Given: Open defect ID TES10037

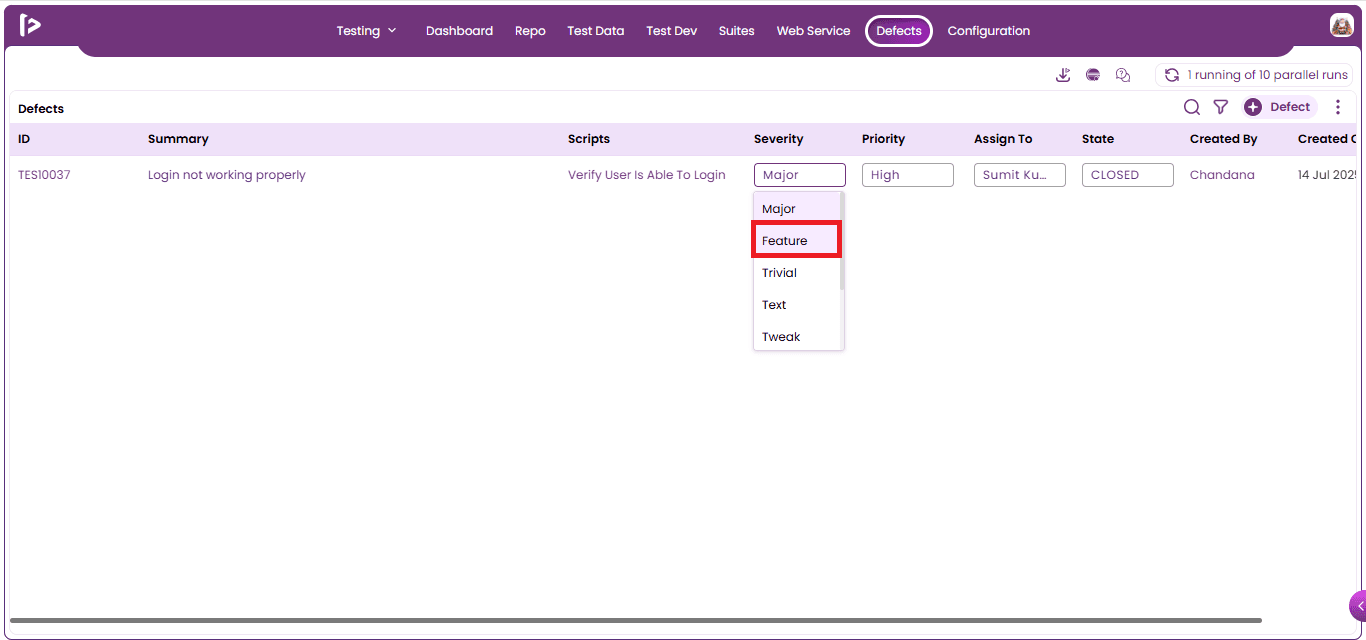Looking at the screenshot, I should (x=44, y=175).
